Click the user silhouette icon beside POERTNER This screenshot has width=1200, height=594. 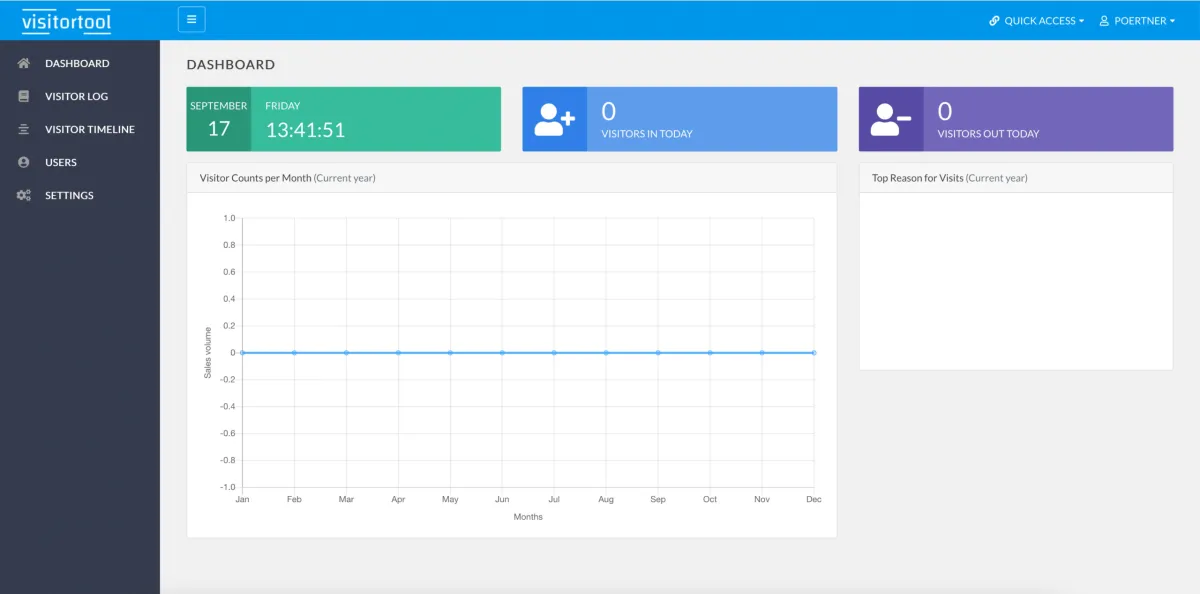point(1102,20)
